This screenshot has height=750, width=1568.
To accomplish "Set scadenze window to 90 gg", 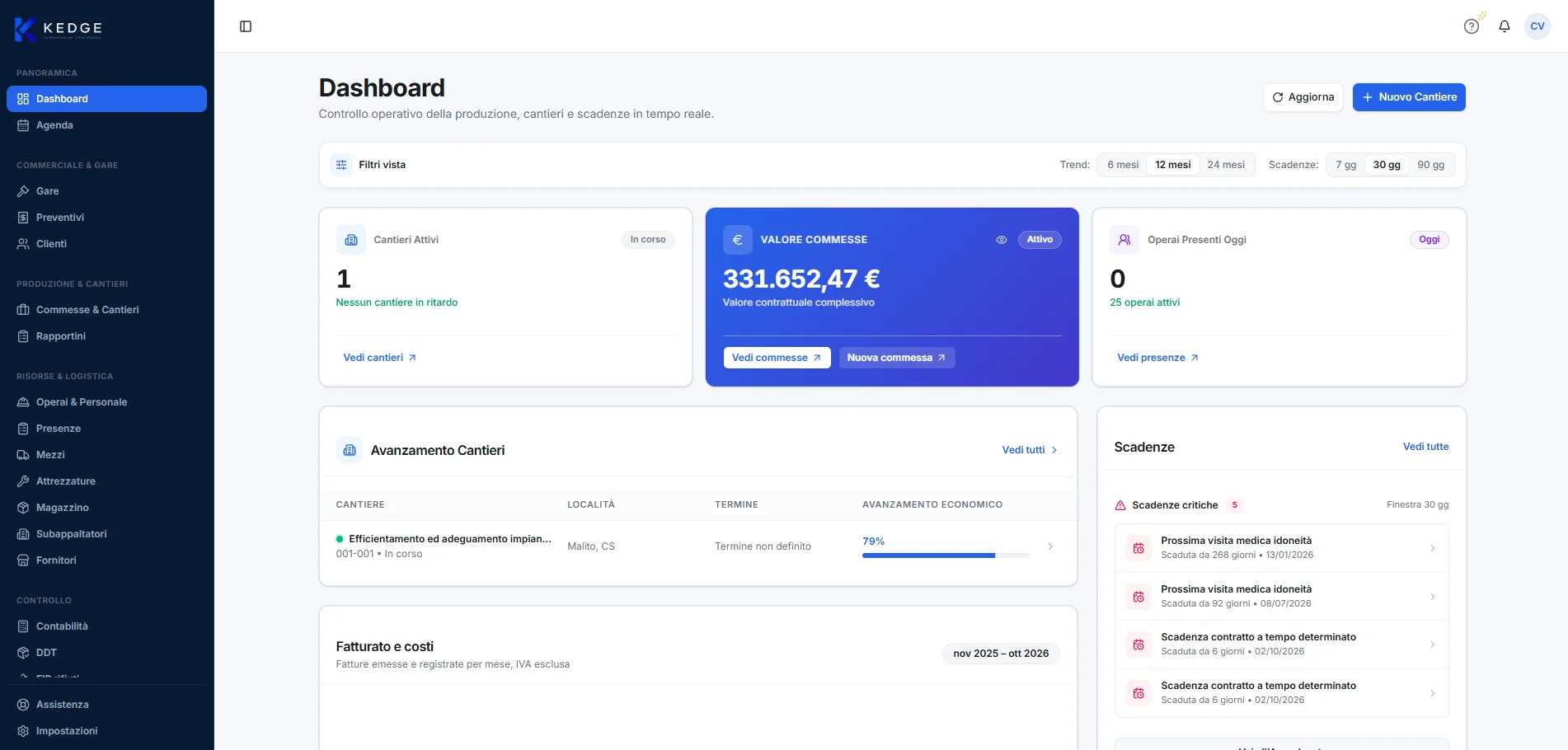I will (x=1431, y=165).
